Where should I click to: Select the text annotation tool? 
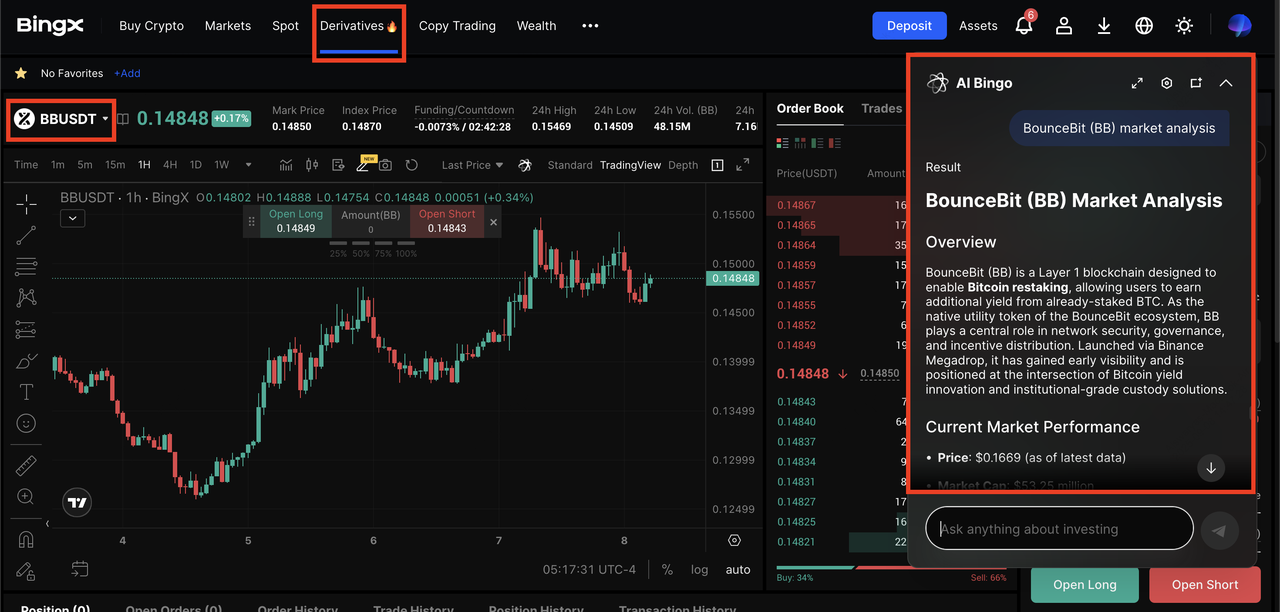pyautogui.click(x=26, y=392)
